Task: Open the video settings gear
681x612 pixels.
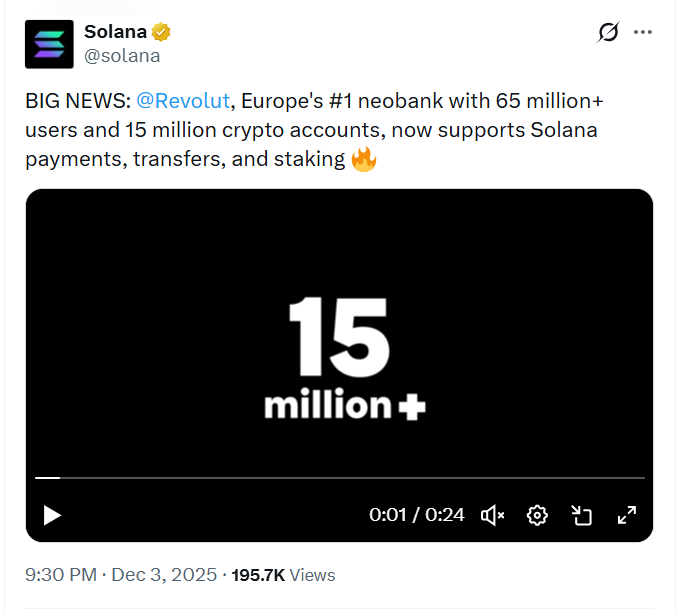Action: [x=538, y=515]
